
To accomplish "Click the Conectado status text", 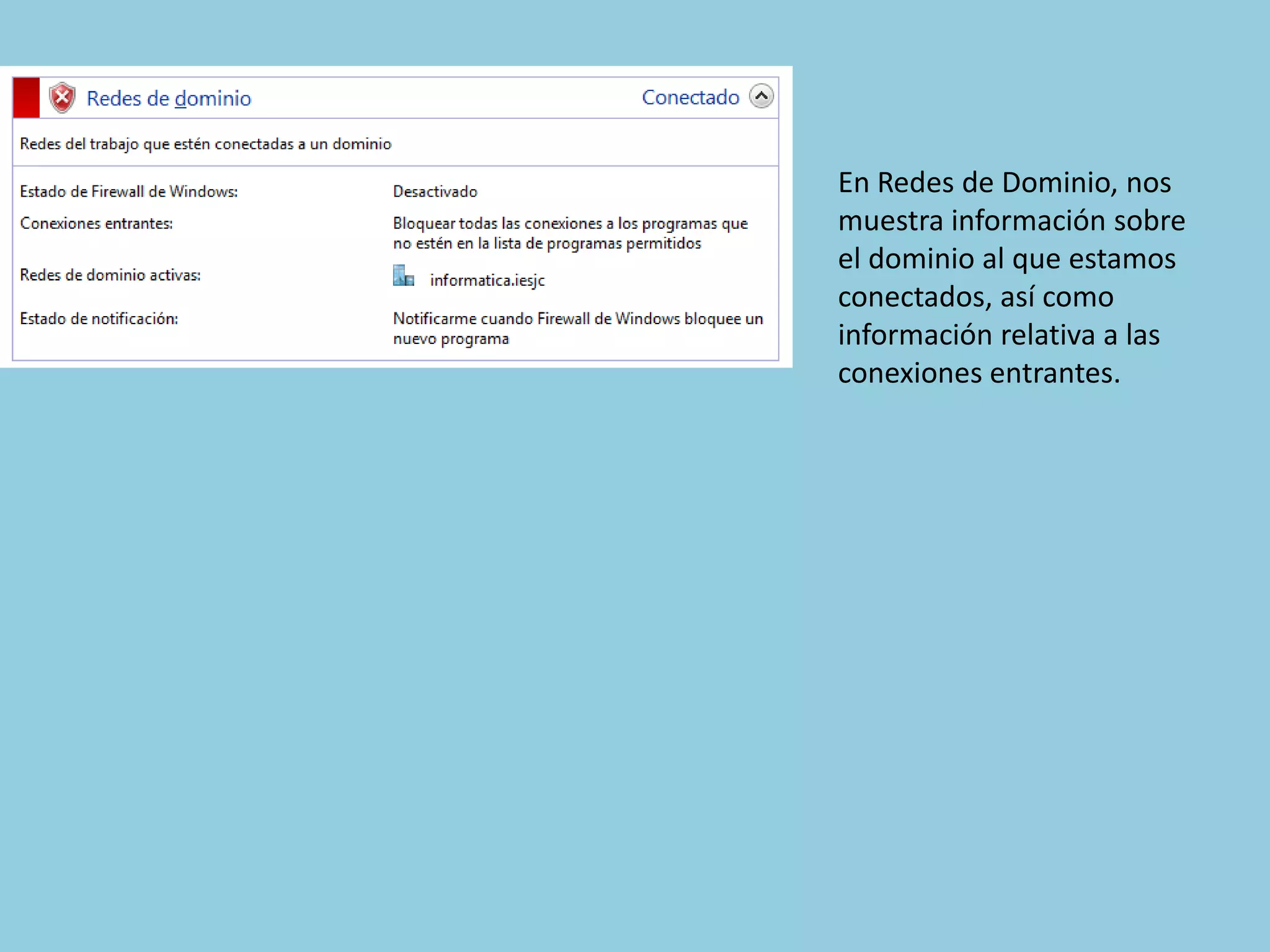I will point(690,97).
